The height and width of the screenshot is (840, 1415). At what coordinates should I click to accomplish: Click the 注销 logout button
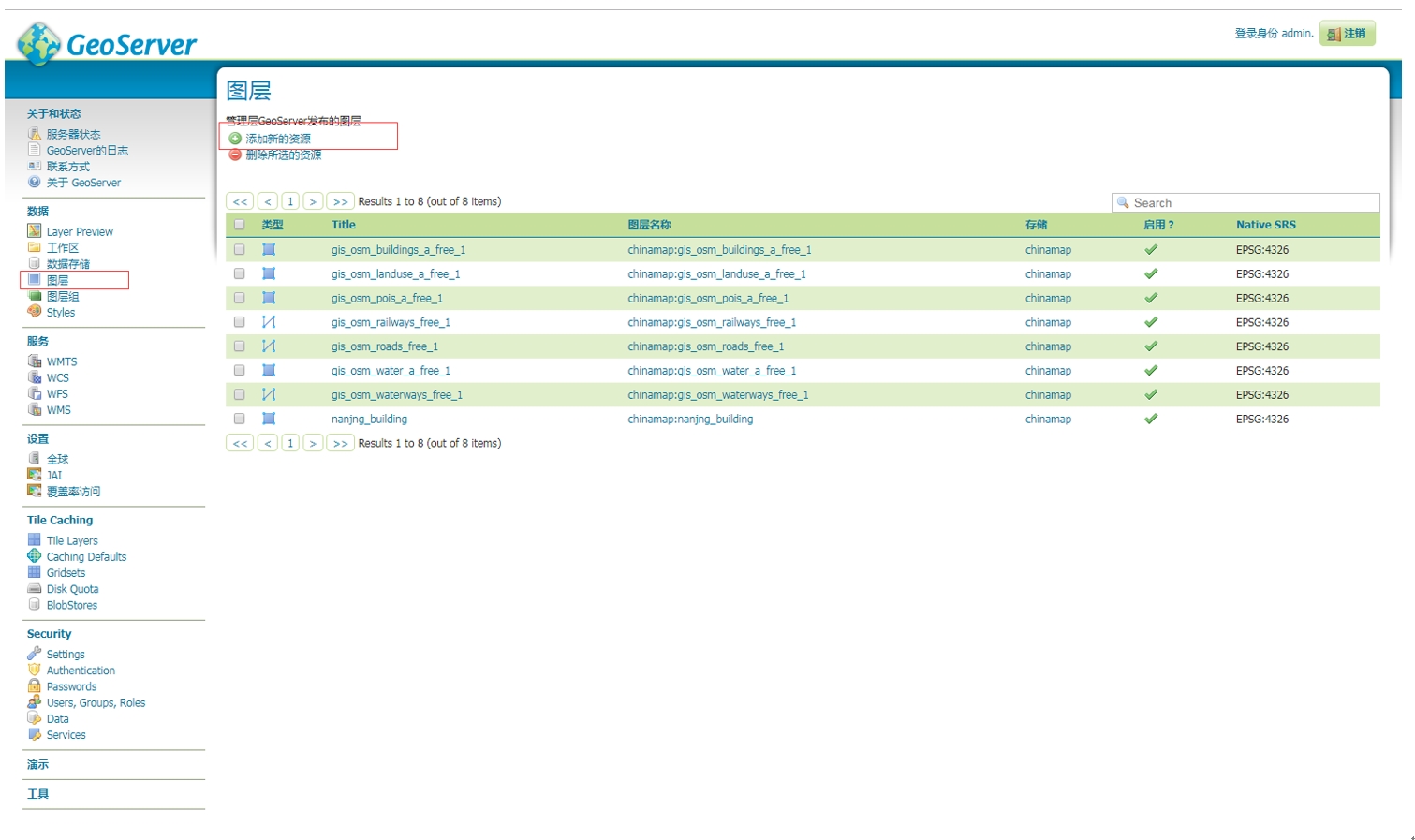point(1347,34)
